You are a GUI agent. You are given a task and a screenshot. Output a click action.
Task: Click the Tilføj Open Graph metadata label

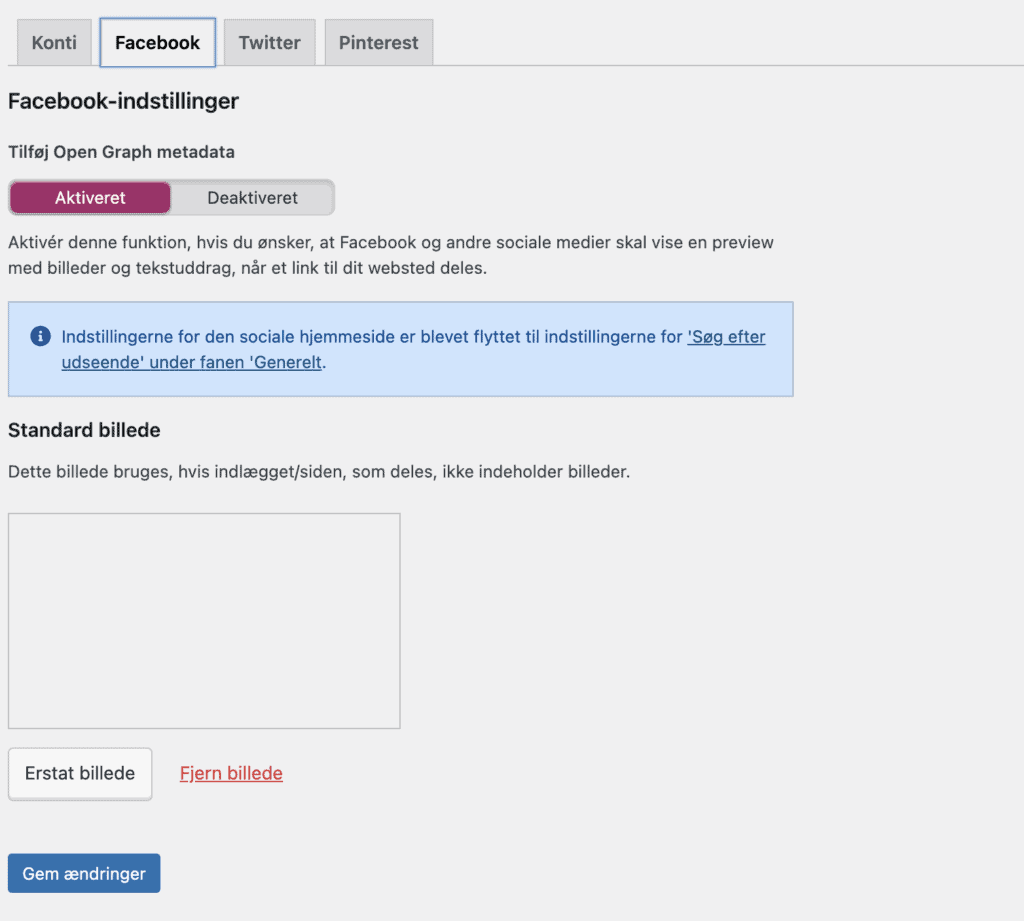pos(121,152)
